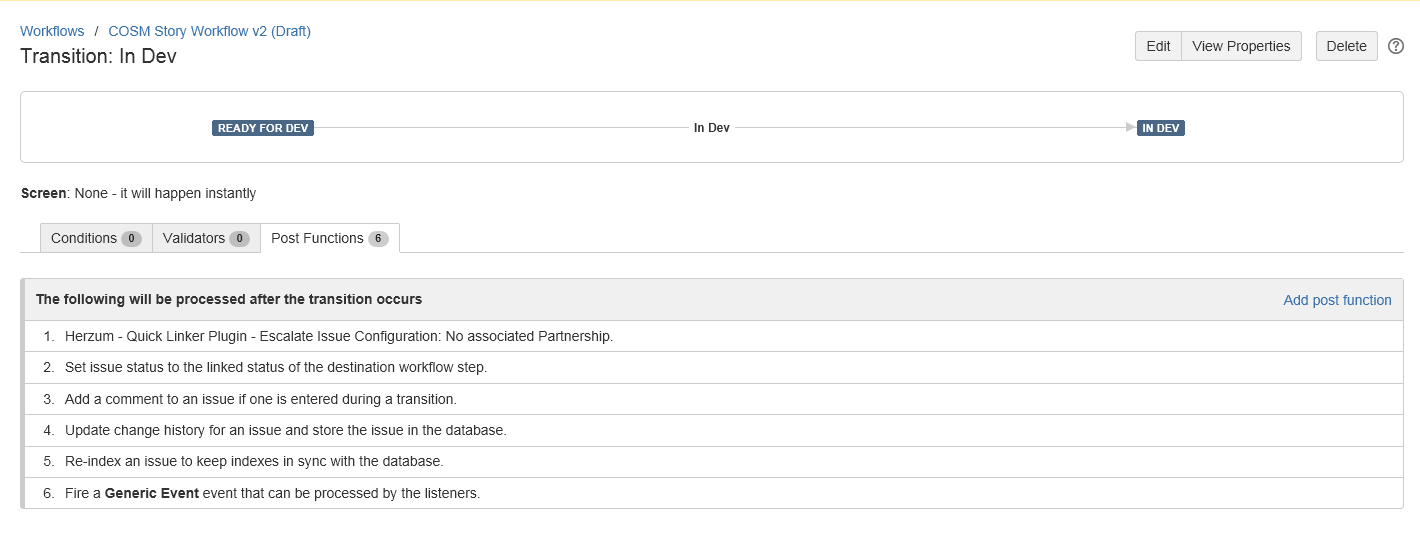Image resolution: width=1420 pixels, height=552 pixels.
Task: Select the Set issue status post function
Action: 275,367
